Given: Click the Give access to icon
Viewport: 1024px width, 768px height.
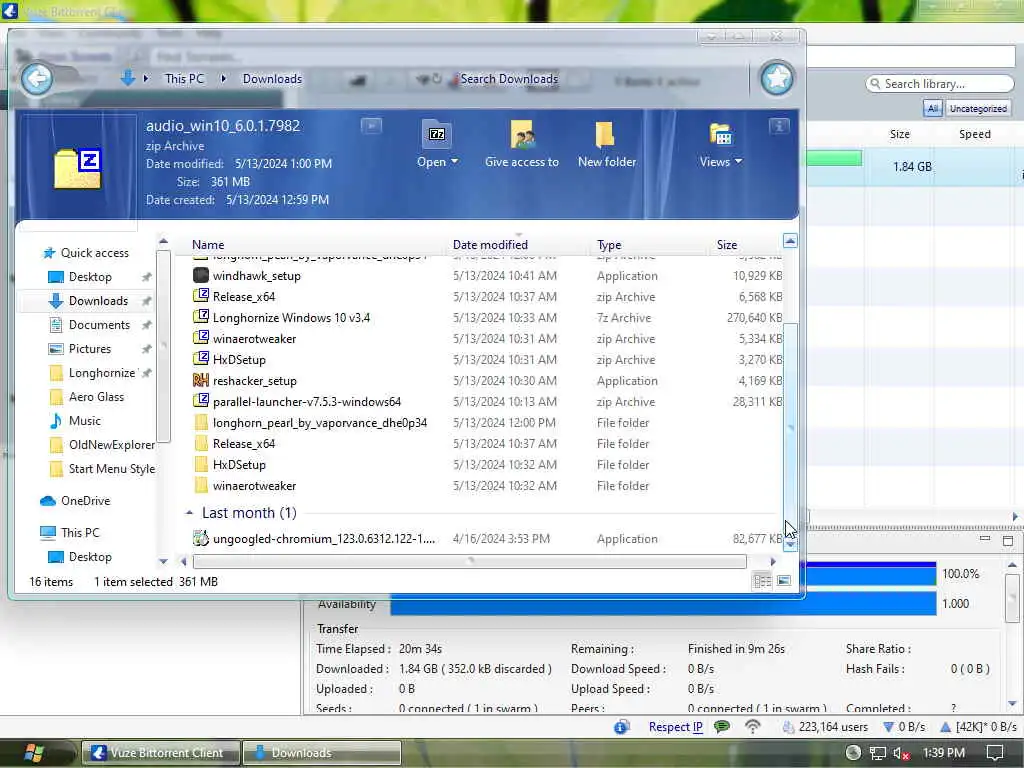Looking at the screenshot, I should click(x=522, y=135).
